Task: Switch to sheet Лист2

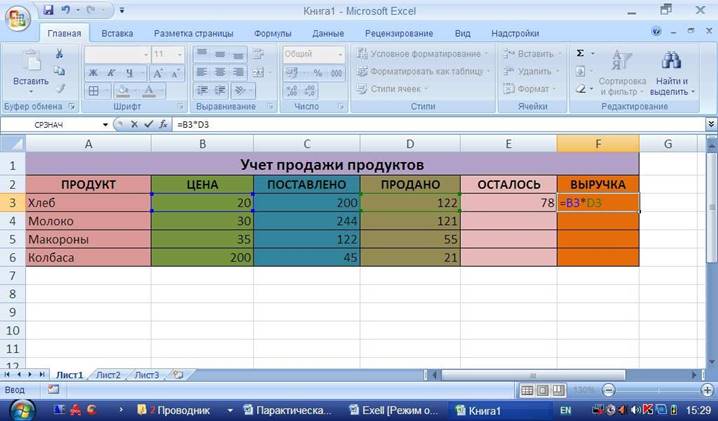Action: [109, 375]
